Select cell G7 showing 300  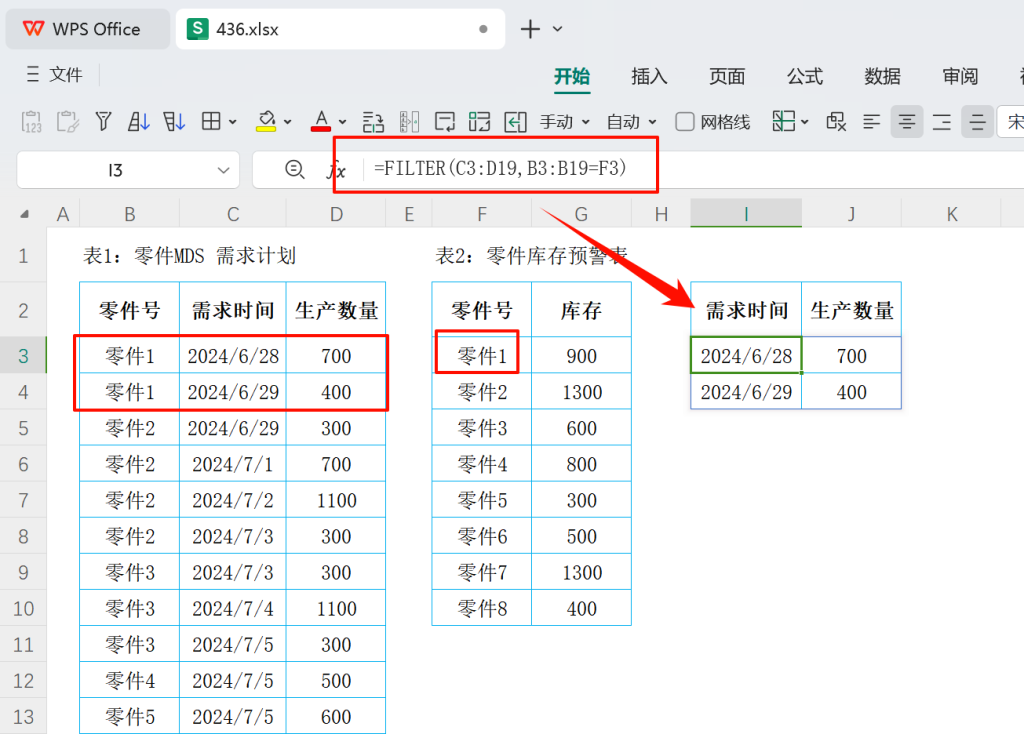click(x=581, y=500)
